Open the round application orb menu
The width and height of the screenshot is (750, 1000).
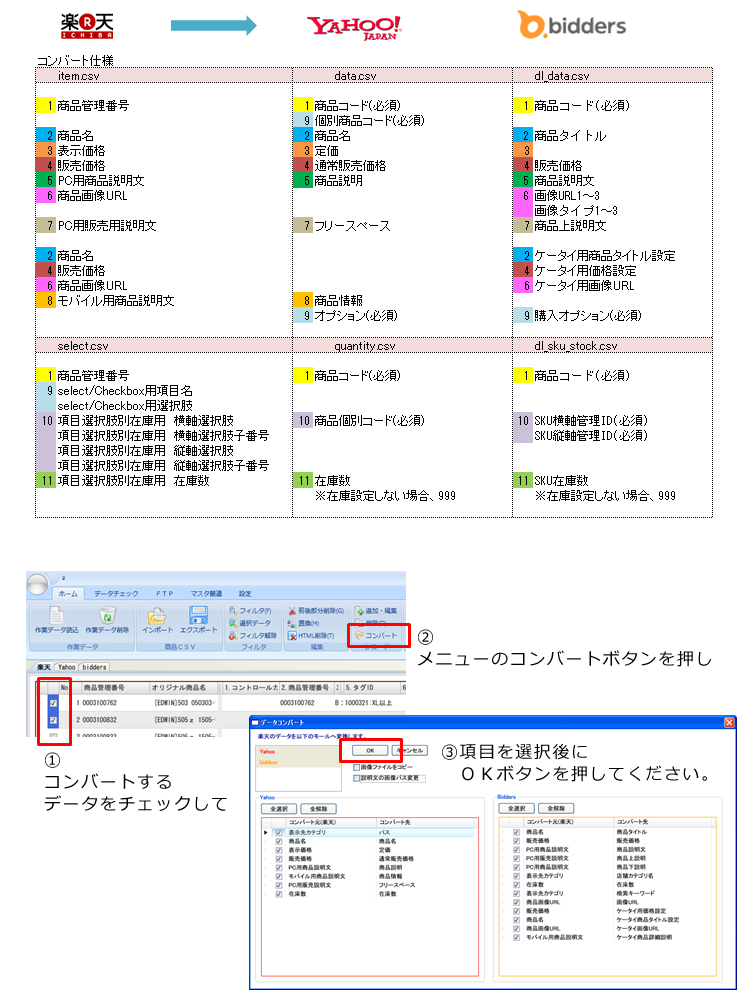37,584
